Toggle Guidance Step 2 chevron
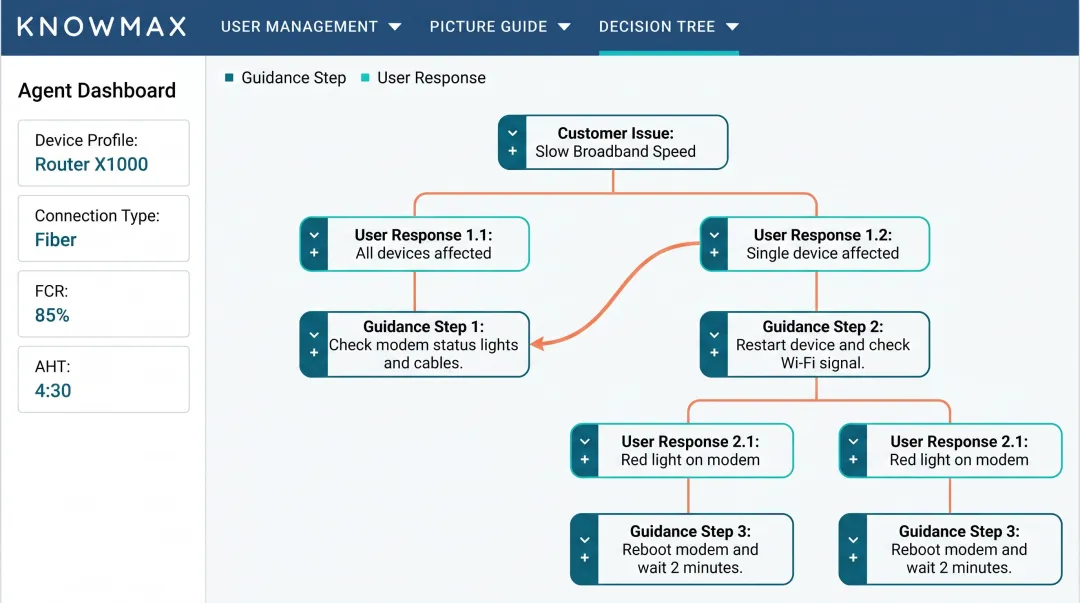 coord(714,335)
